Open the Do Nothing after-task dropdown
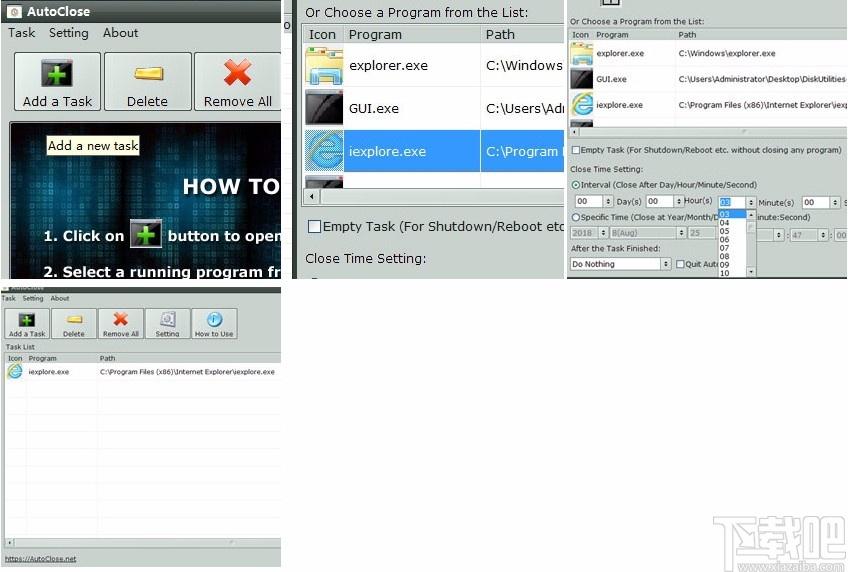This screenshot has width=848, height=572. 621,264
